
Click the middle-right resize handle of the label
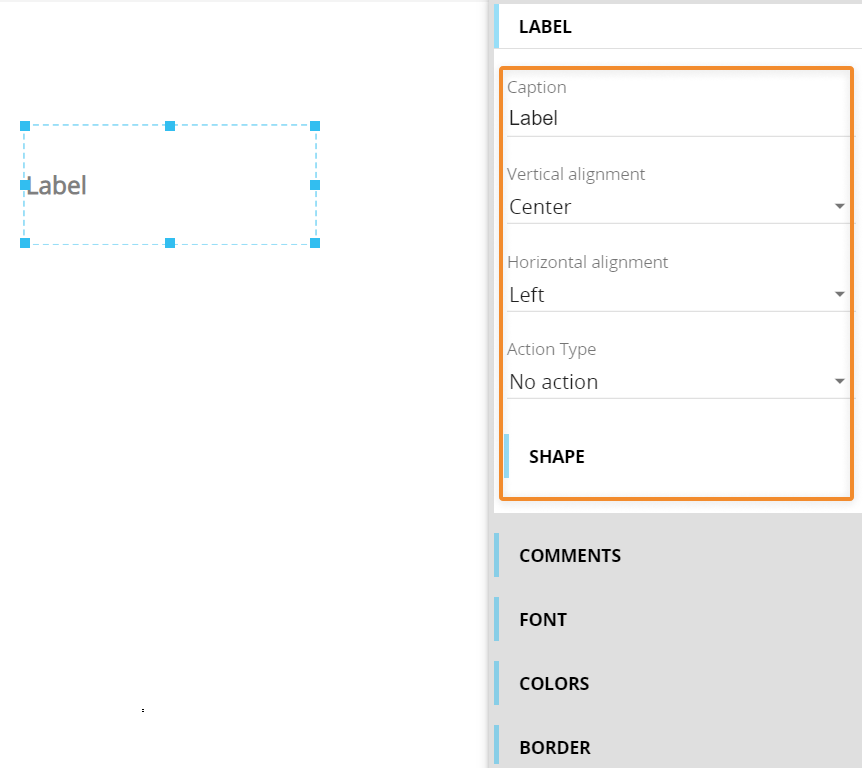point(315,185)
